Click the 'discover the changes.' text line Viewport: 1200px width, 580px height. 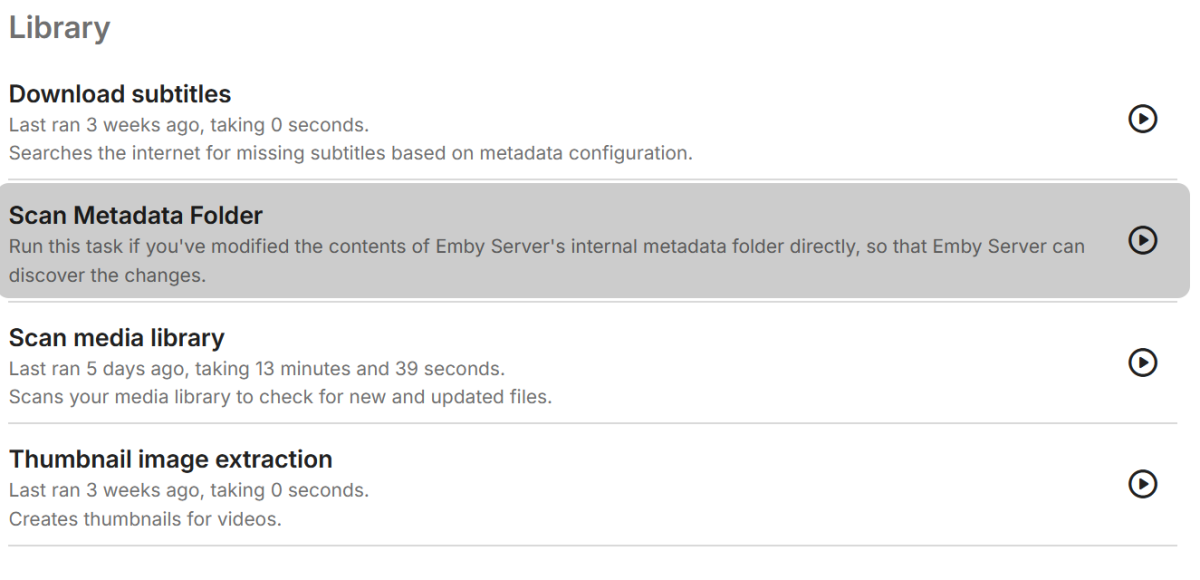coord(107,276)
